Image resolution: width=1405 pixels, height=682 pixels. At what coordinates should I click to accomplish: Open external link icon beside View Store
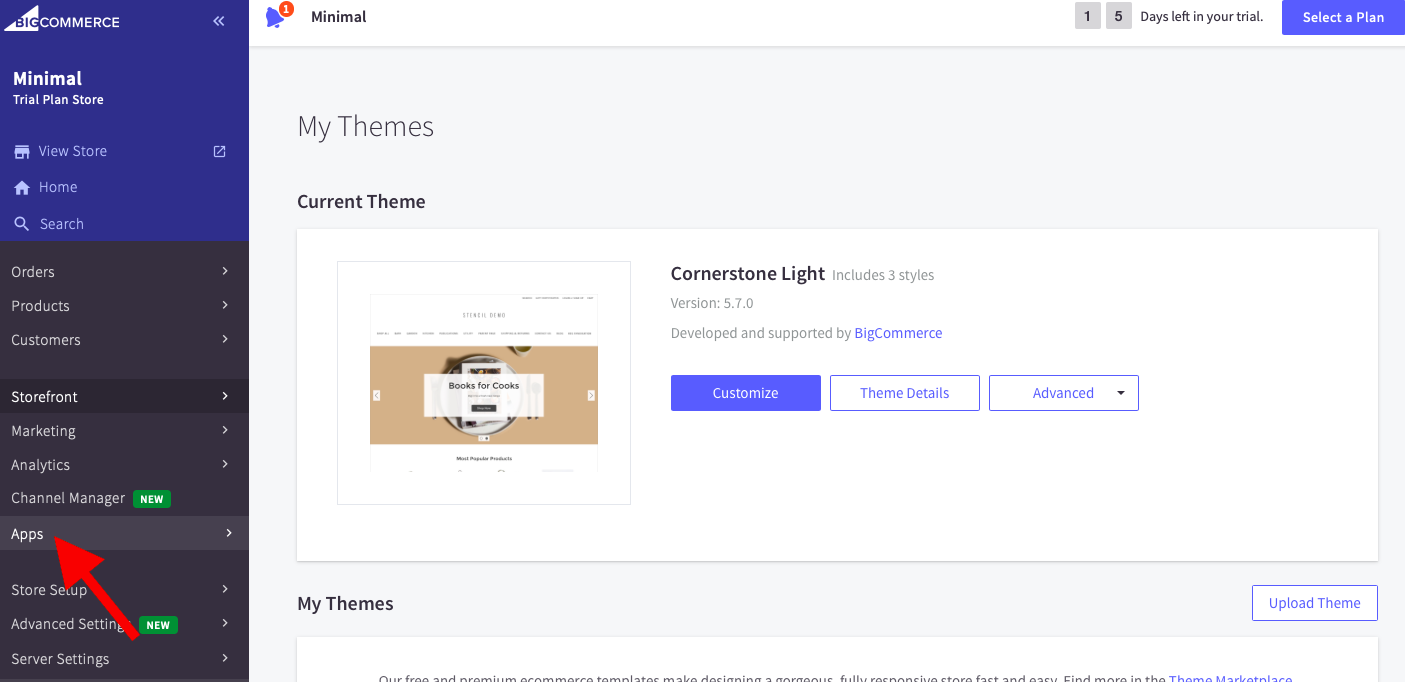[220, 151]
